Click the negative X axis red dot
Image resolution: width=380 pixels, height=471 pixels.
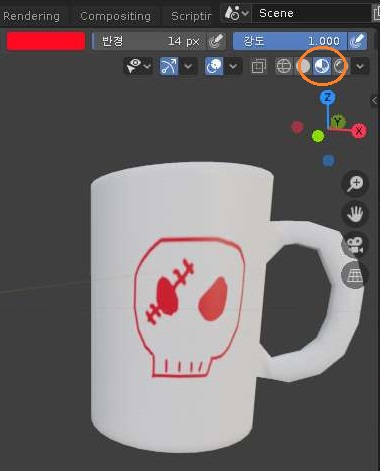(x=297, y=127)
